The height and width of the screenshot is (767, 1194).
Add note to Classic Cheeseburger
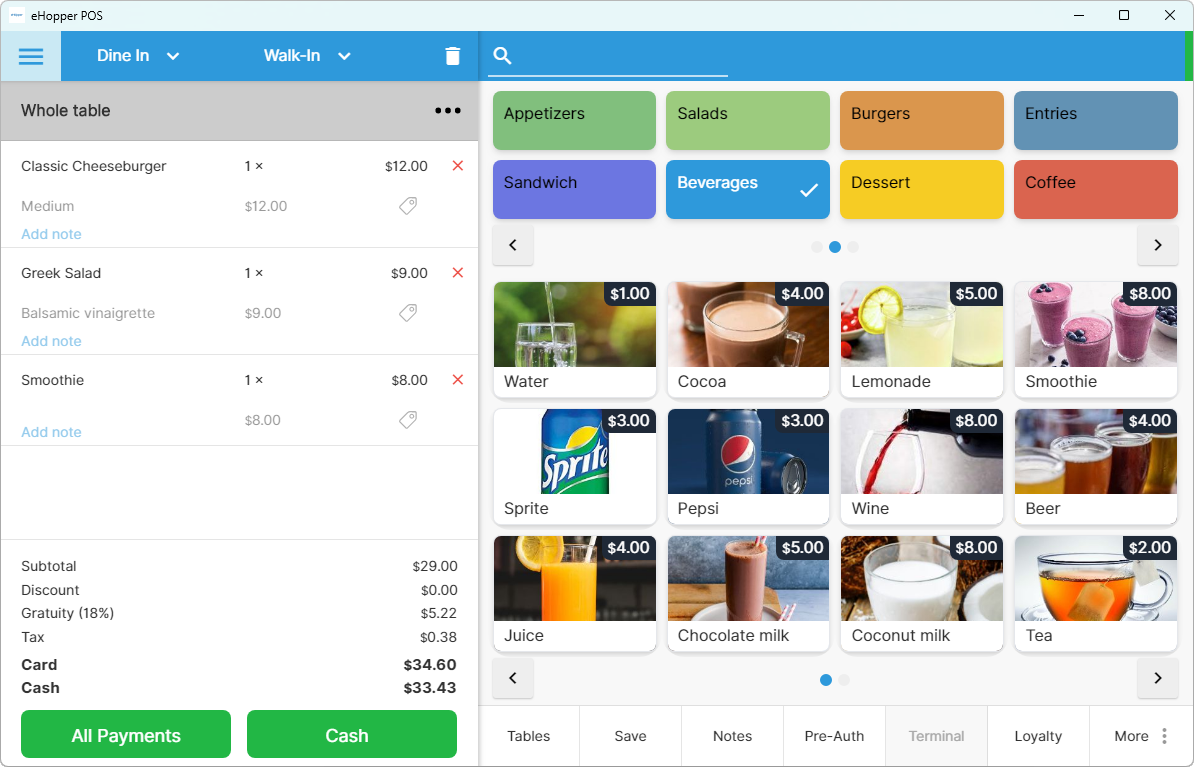pos(52,234)
